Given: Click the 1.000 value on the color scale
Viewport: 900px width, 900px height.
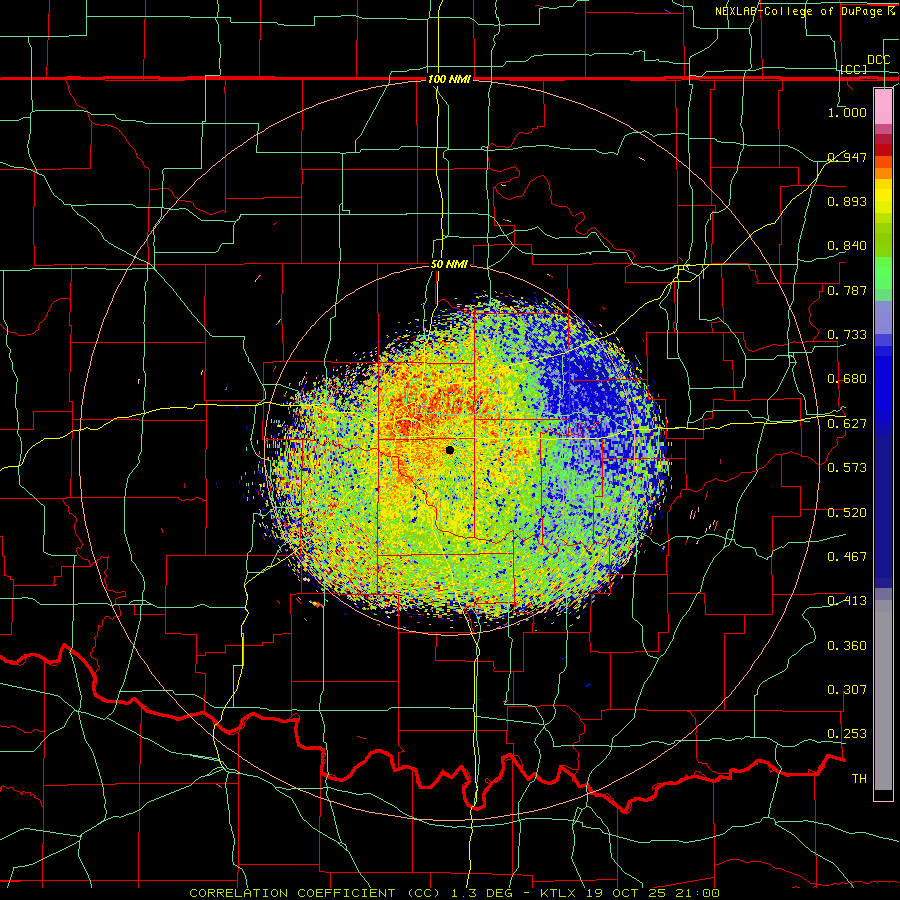Looking at the screenshot, I should [x=847, y=112].
